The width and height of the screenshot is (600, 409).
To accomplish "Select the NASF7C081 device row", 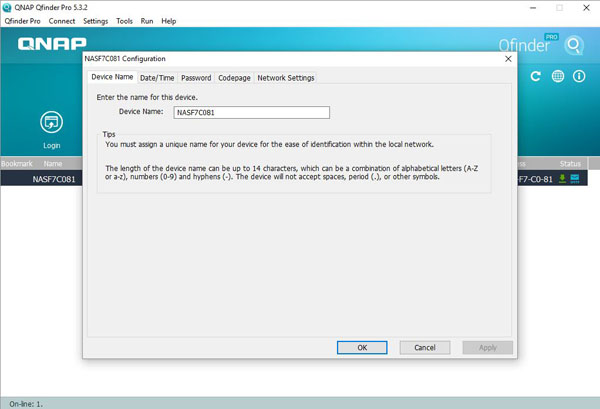I will [294, 178].
